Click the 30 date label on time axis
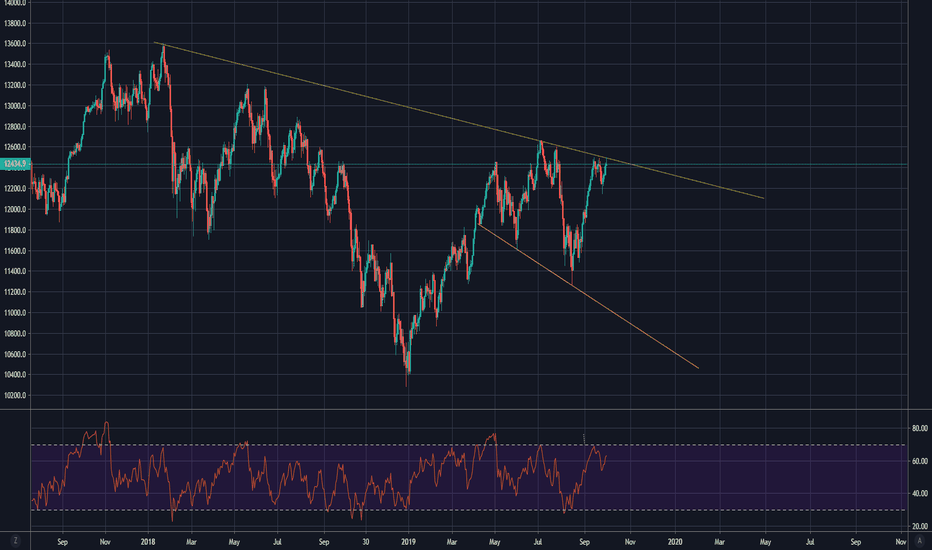 point(366,542)
